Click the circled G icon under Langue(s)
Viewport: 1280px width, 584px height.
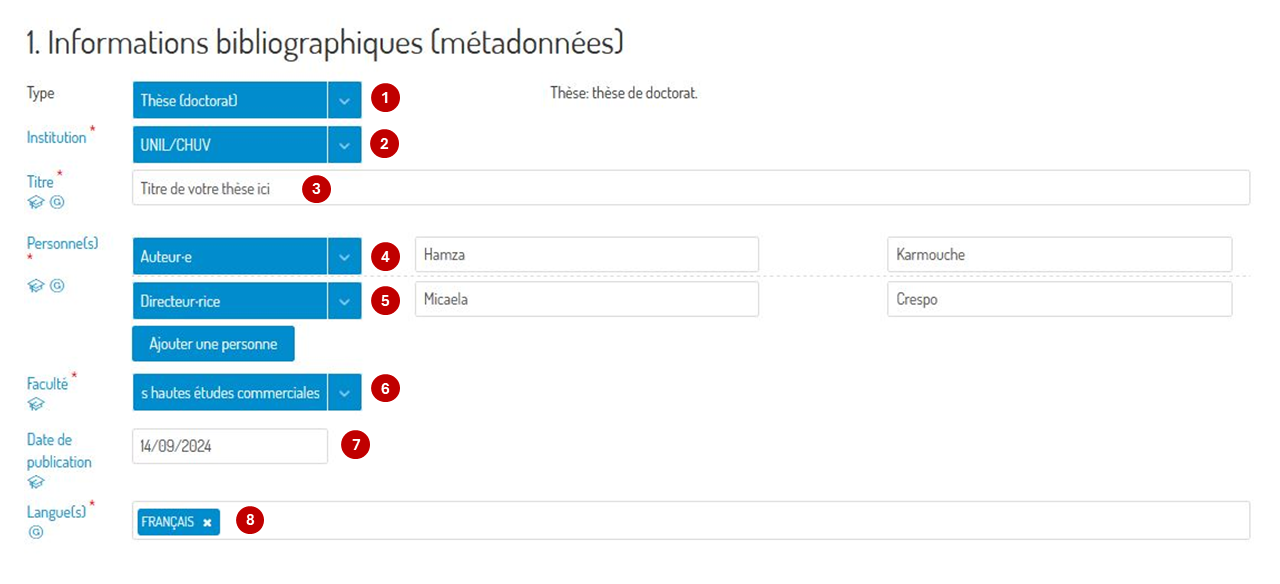[x=36, y=532]
